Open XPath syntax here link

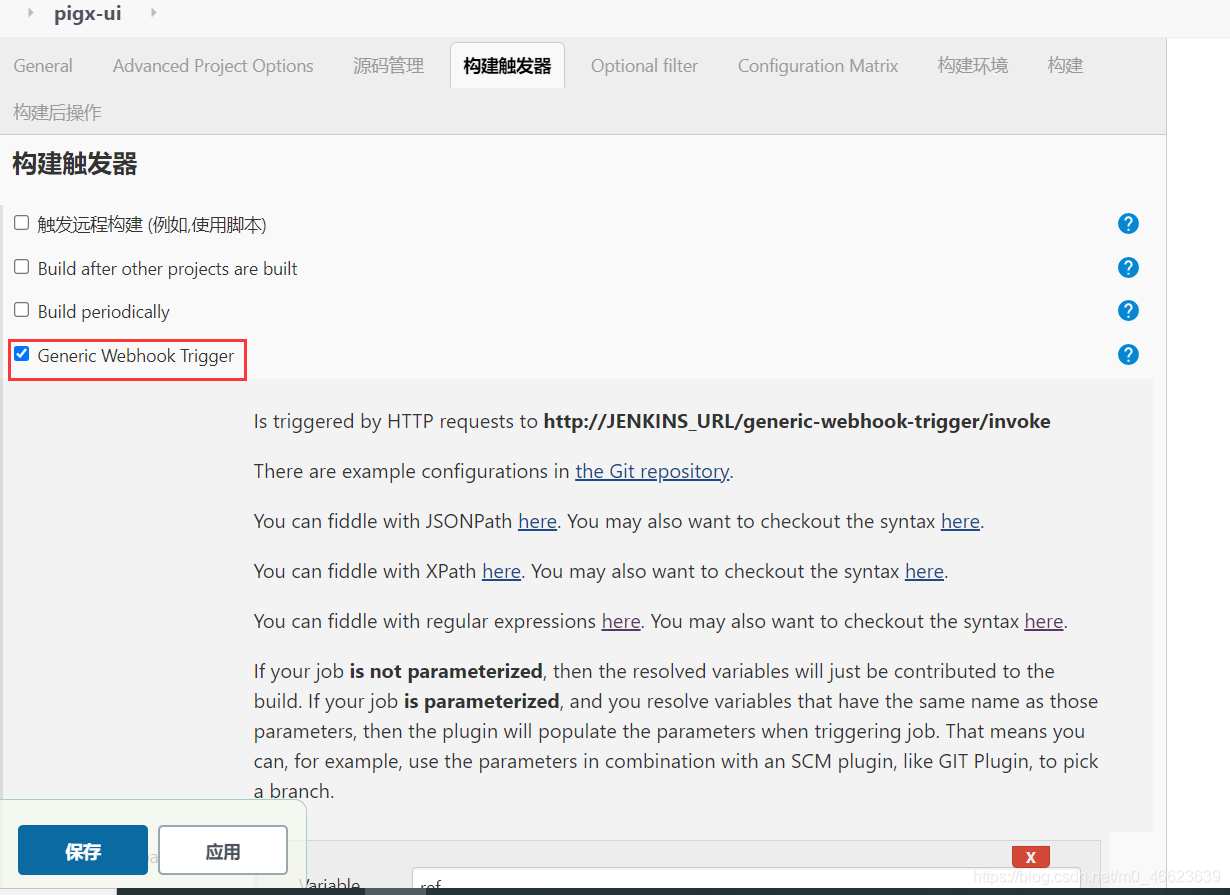click(x=924, y=571)
